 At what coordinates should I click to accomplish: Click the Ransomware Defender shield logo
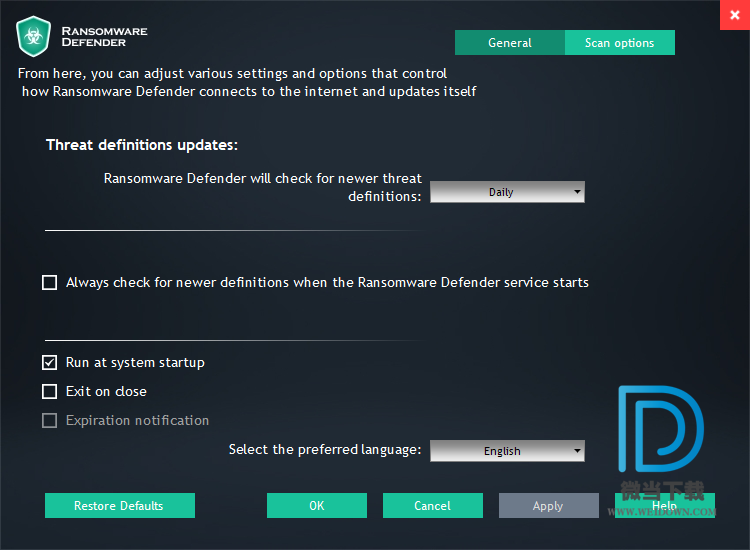pos(33,36)
